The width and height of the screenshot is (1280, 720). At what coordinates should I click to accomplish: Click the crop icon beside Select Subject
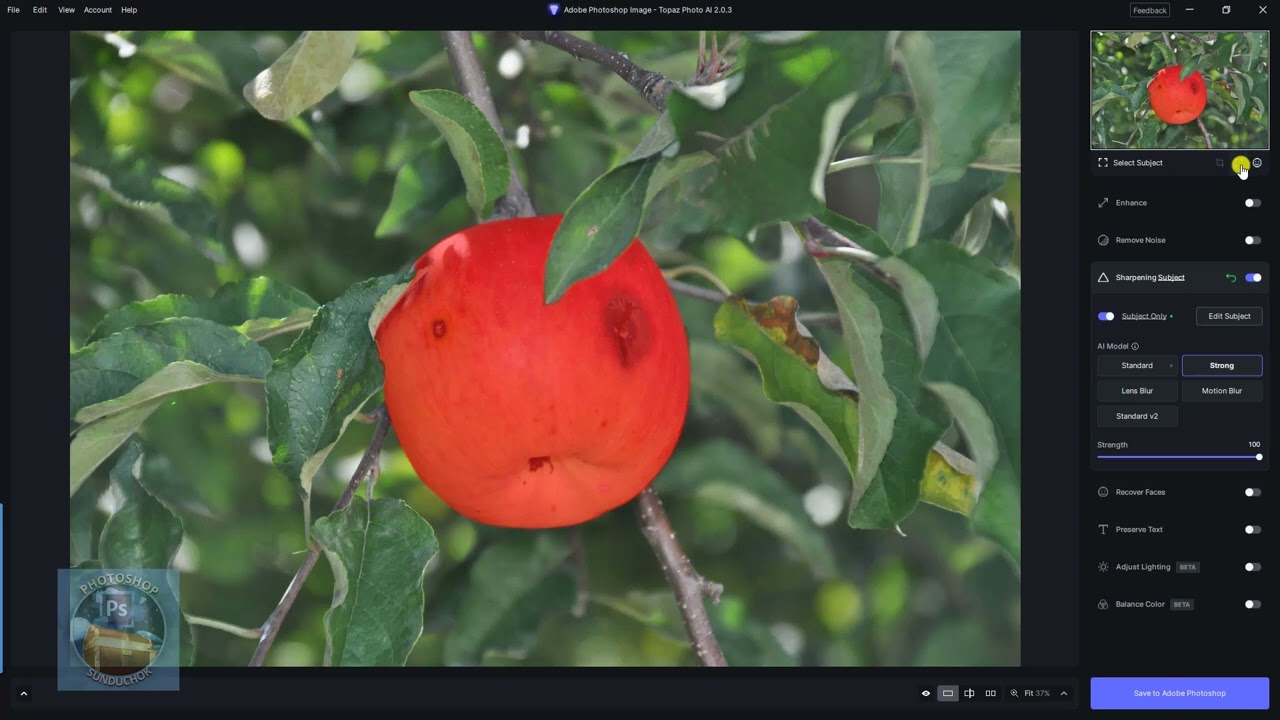tap(1220, 162)
